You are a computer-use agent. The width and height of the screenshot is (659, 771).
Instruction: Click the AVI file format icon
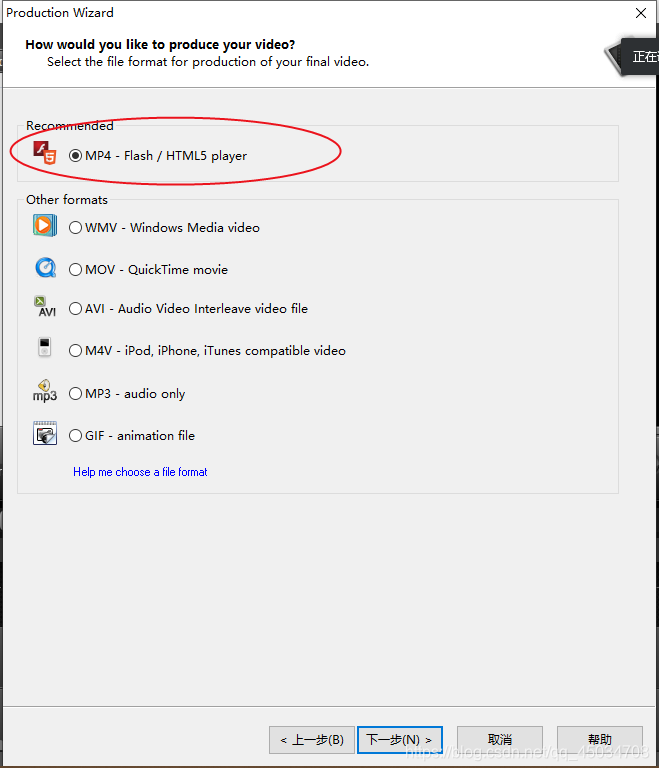tap(45, 306)
